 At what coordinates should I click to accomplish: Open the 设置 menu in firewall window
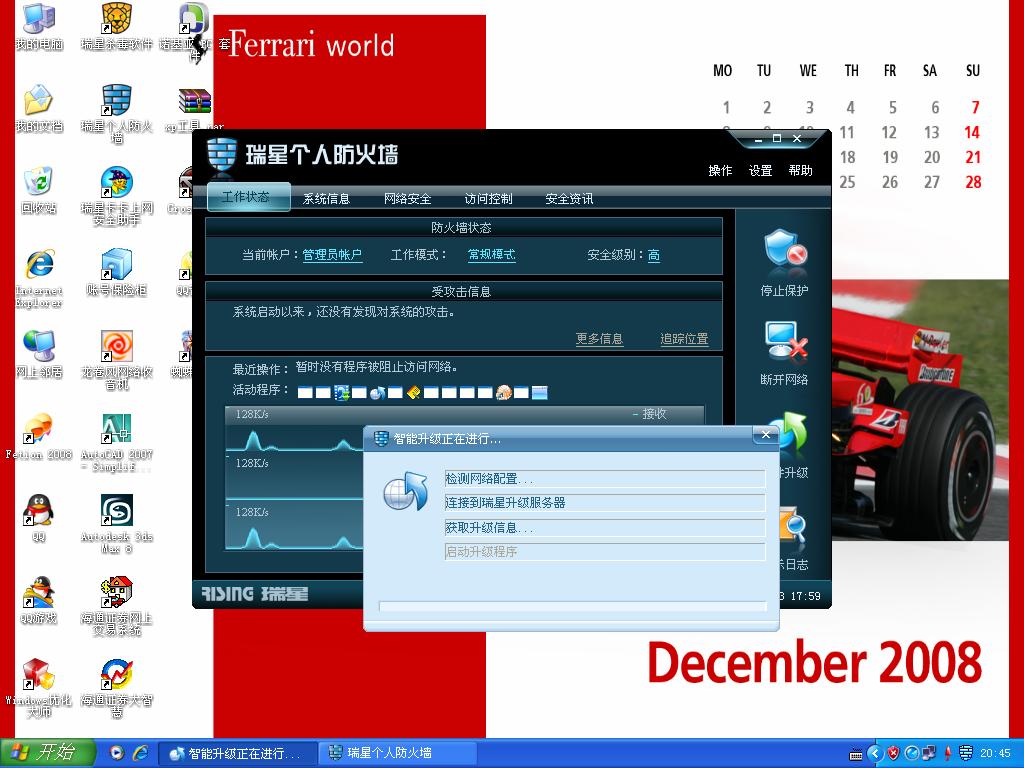pos(760,170)
